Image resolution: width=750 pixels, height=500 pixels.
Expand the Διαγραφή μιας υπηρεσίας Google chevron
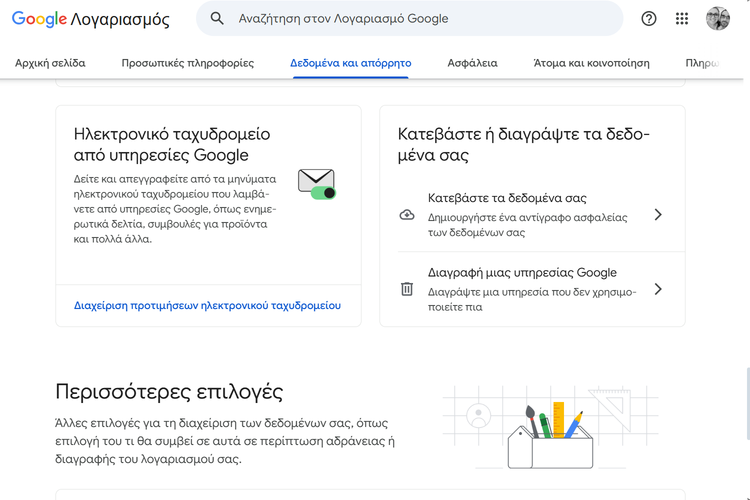click(658, 289)
